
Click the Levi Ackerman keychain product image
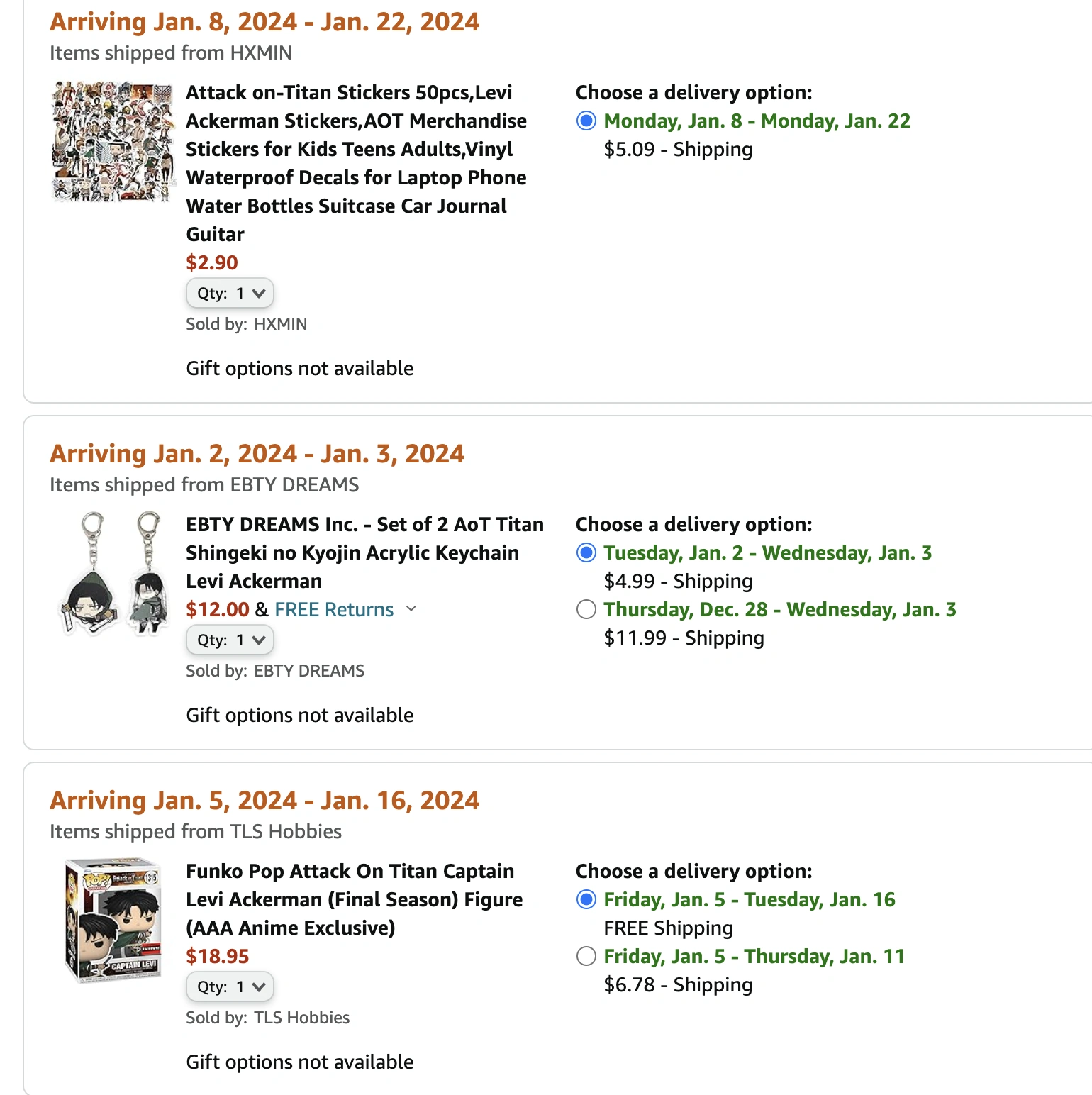(x=113, y=573)
